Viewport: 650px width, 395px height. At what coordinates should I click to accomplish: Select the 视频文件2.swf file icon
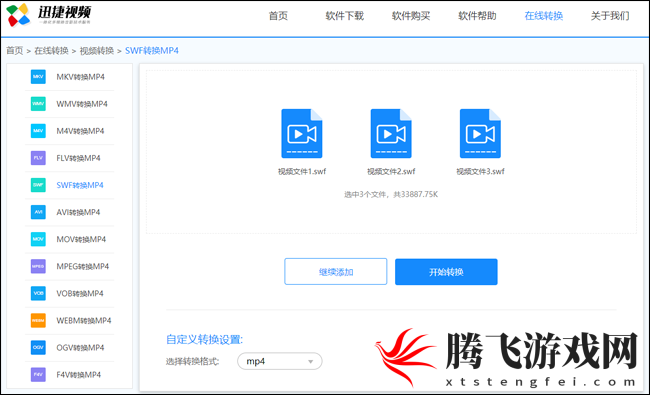coord(391,133)
